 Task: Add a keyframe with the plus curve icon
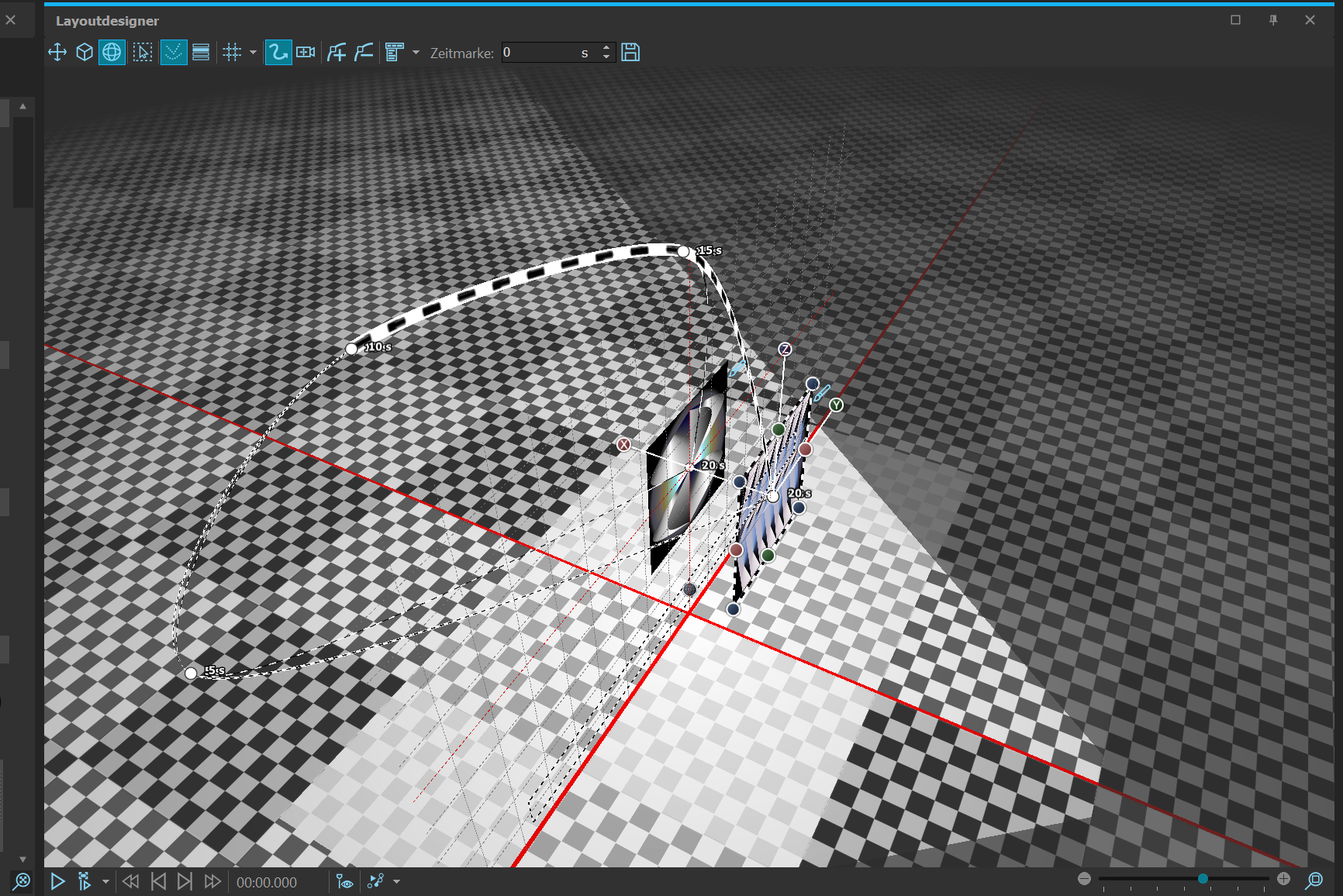[337, 53]
